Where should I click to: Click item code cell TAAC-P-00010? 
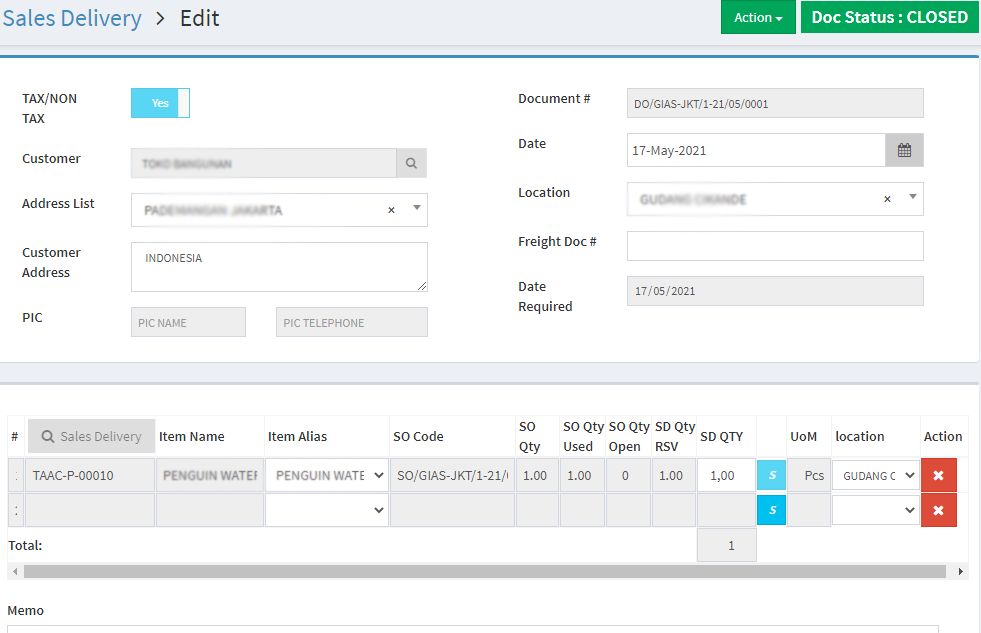point(90,475)
